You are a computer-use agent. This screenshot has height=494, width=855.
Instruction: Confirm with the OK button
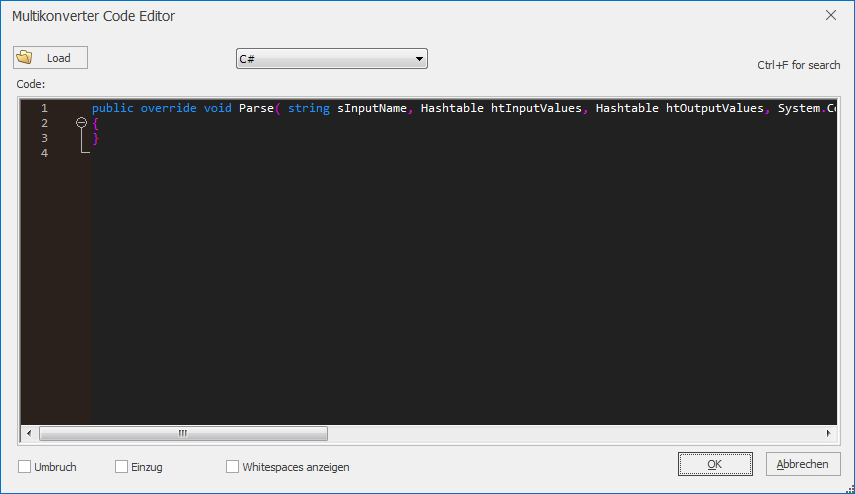click(715, 464)
